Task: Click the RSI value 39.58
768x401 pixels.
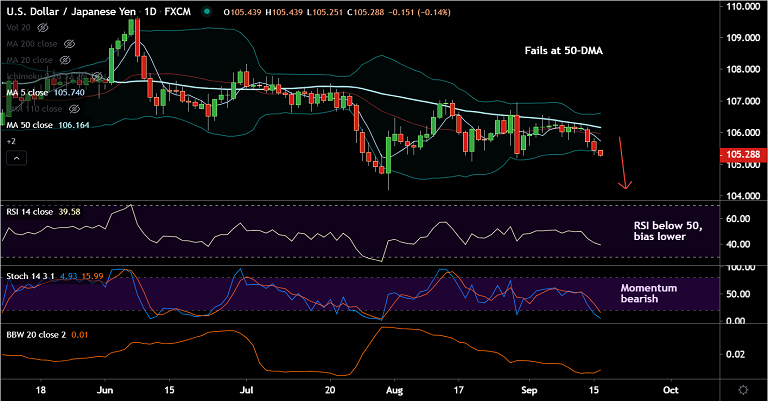Action: pos(69,212)
